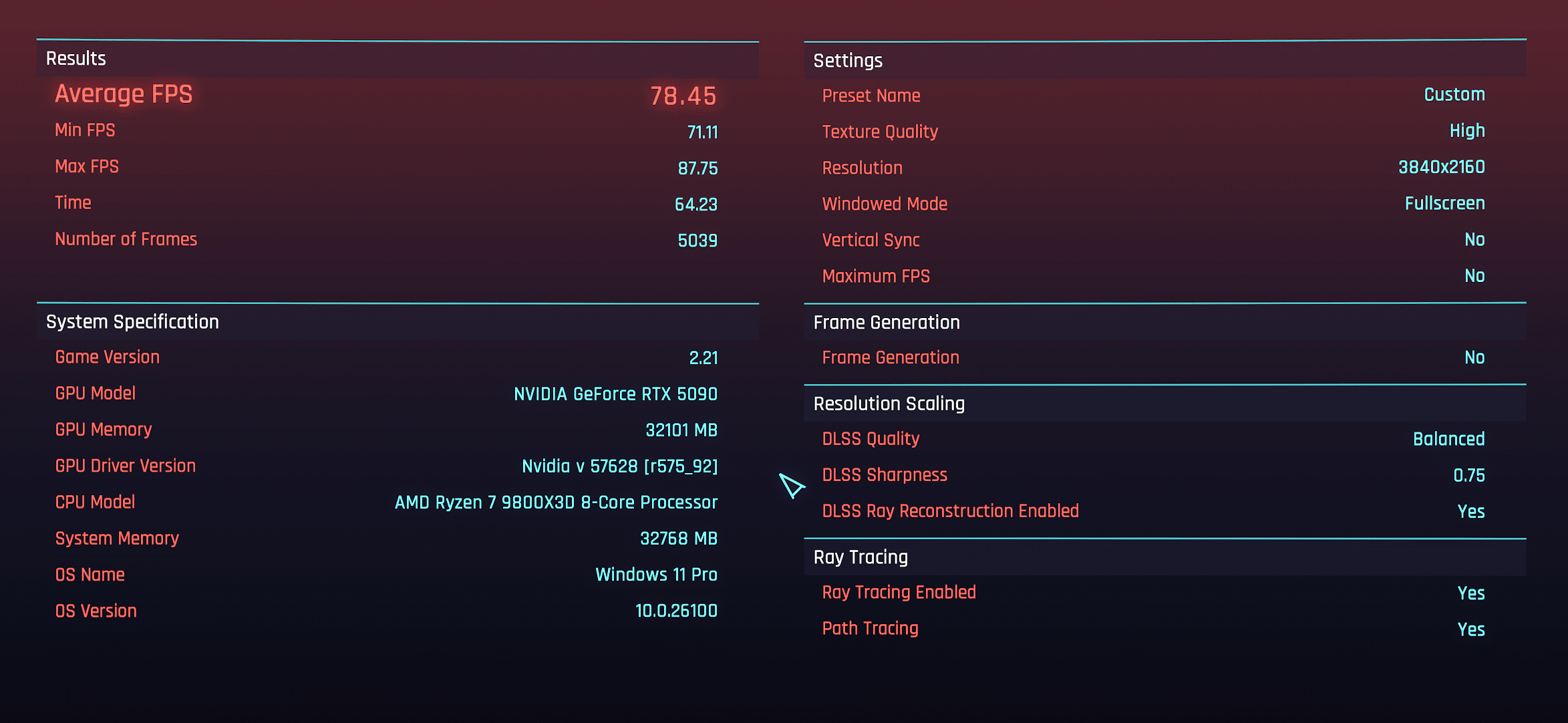Click the System Memory value 32768 MB
The image size is (1568, 723).
tap(678, 539)
